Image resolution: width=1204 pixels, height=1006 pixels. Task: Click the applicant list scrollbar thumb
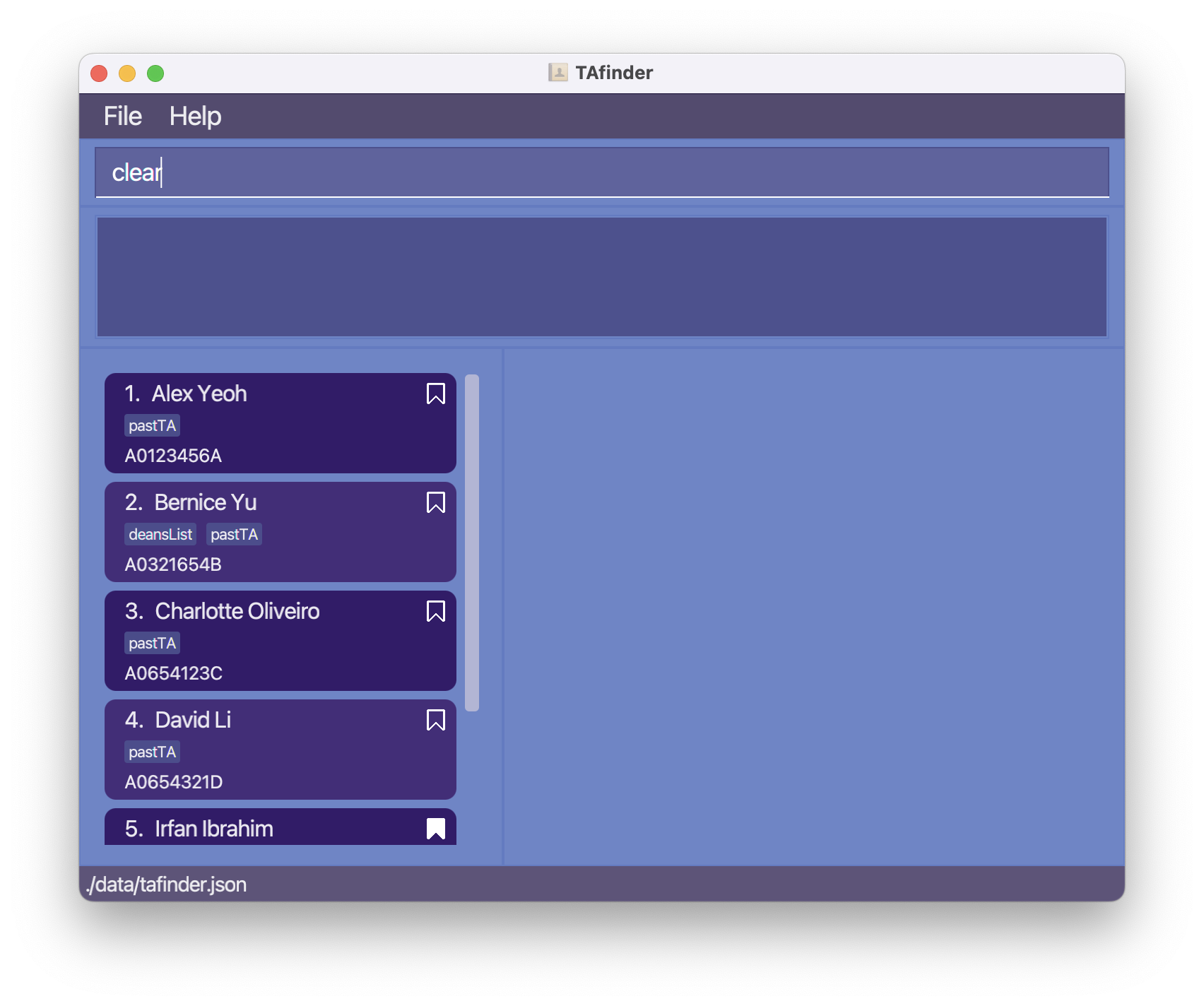pos(472,543)
